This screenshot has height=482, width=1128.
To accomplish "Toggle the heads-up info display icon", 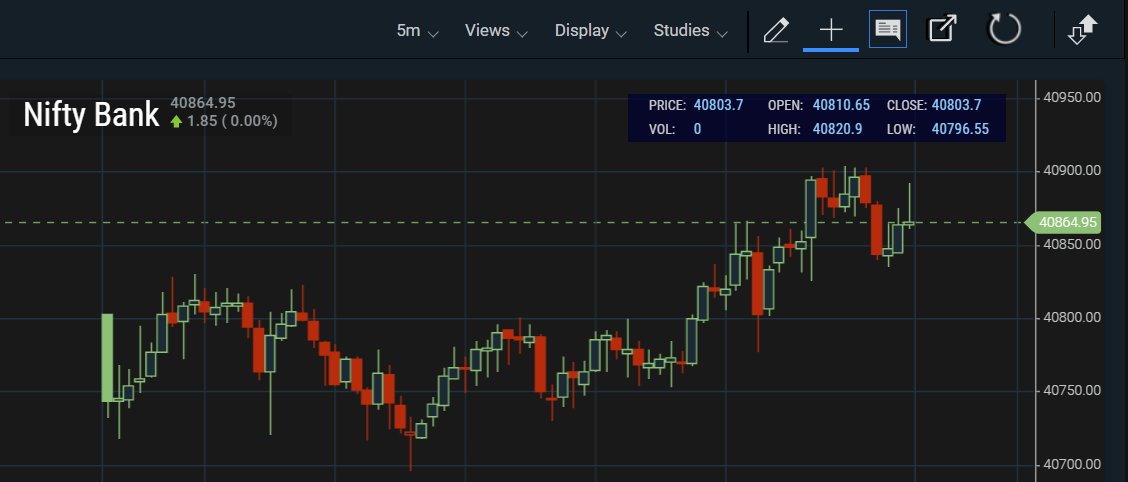I will pyautogui.click(x=888, y=29).
